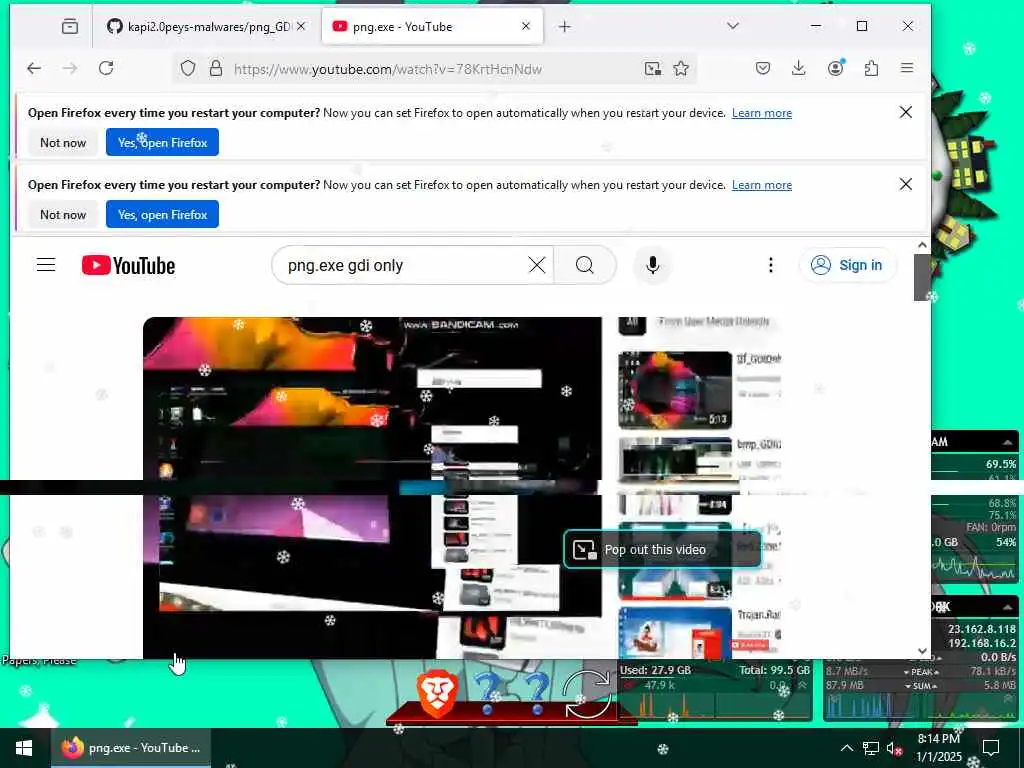This screenshot has width=1024, height=768.
Task: Open the Firefox application hamburger menu
Action: tap(907, 68)
